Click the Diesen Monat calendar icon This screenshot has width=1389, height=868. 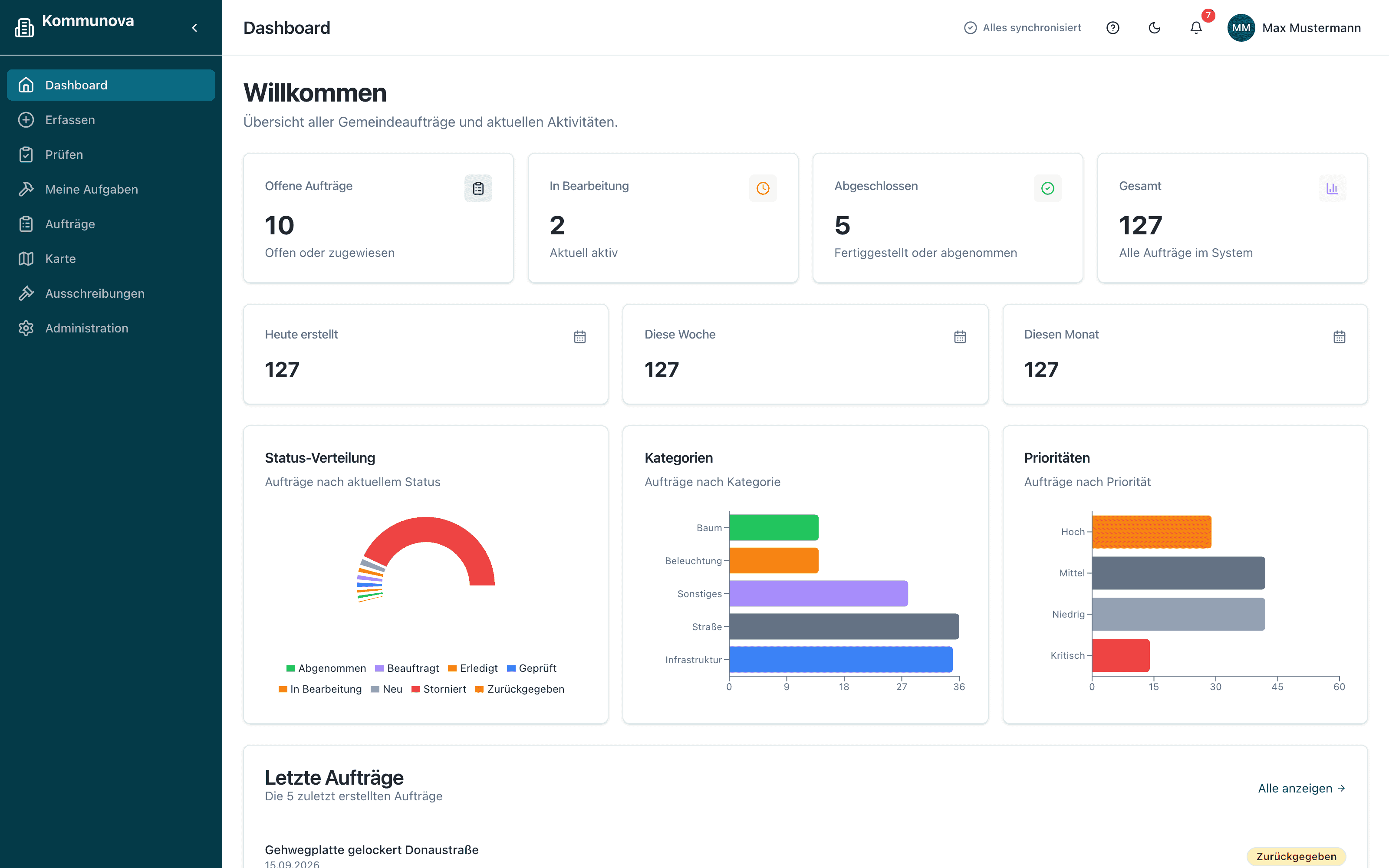(x=1339, y=337)
